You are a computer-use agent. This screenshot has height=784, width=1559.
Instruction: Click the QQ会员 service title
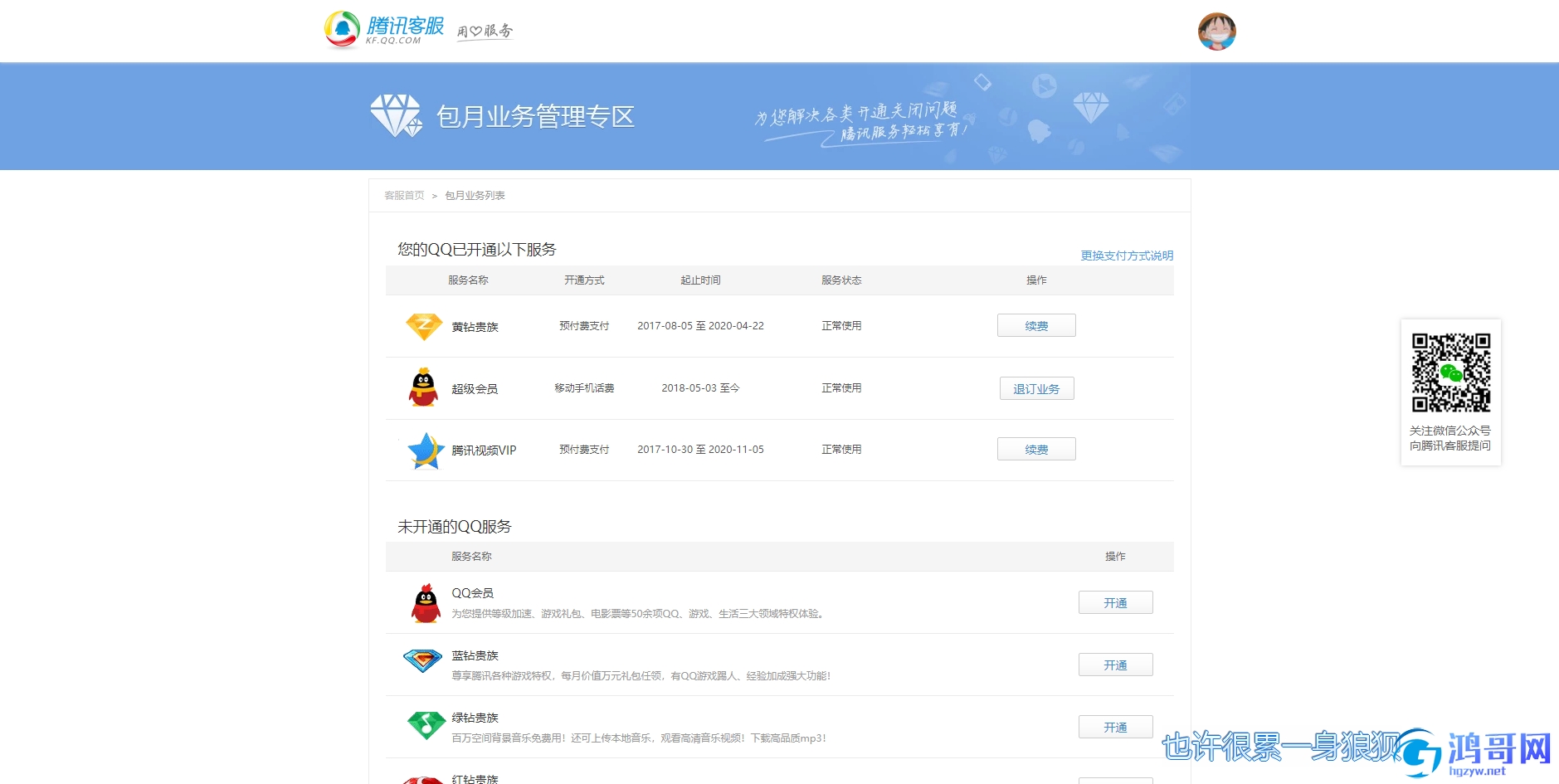tap(472, 593)
